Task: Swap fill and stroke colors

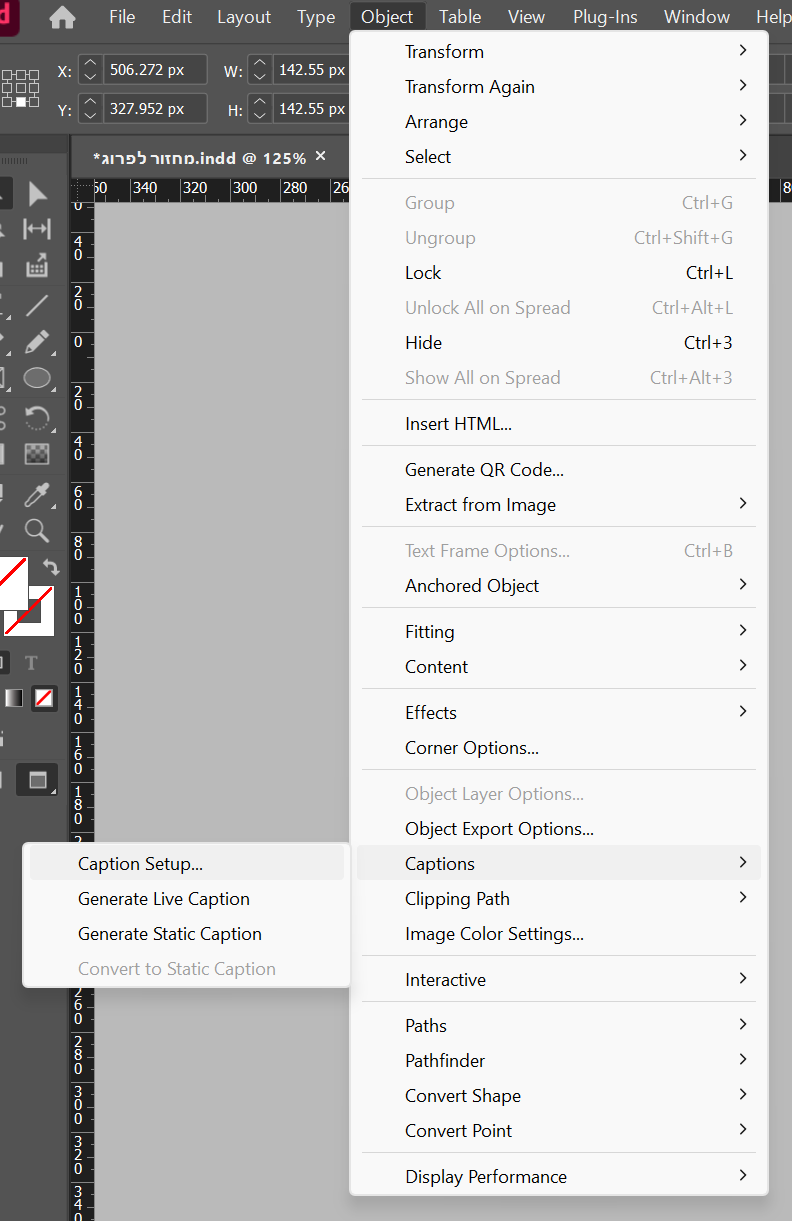Action: [50, 567]
